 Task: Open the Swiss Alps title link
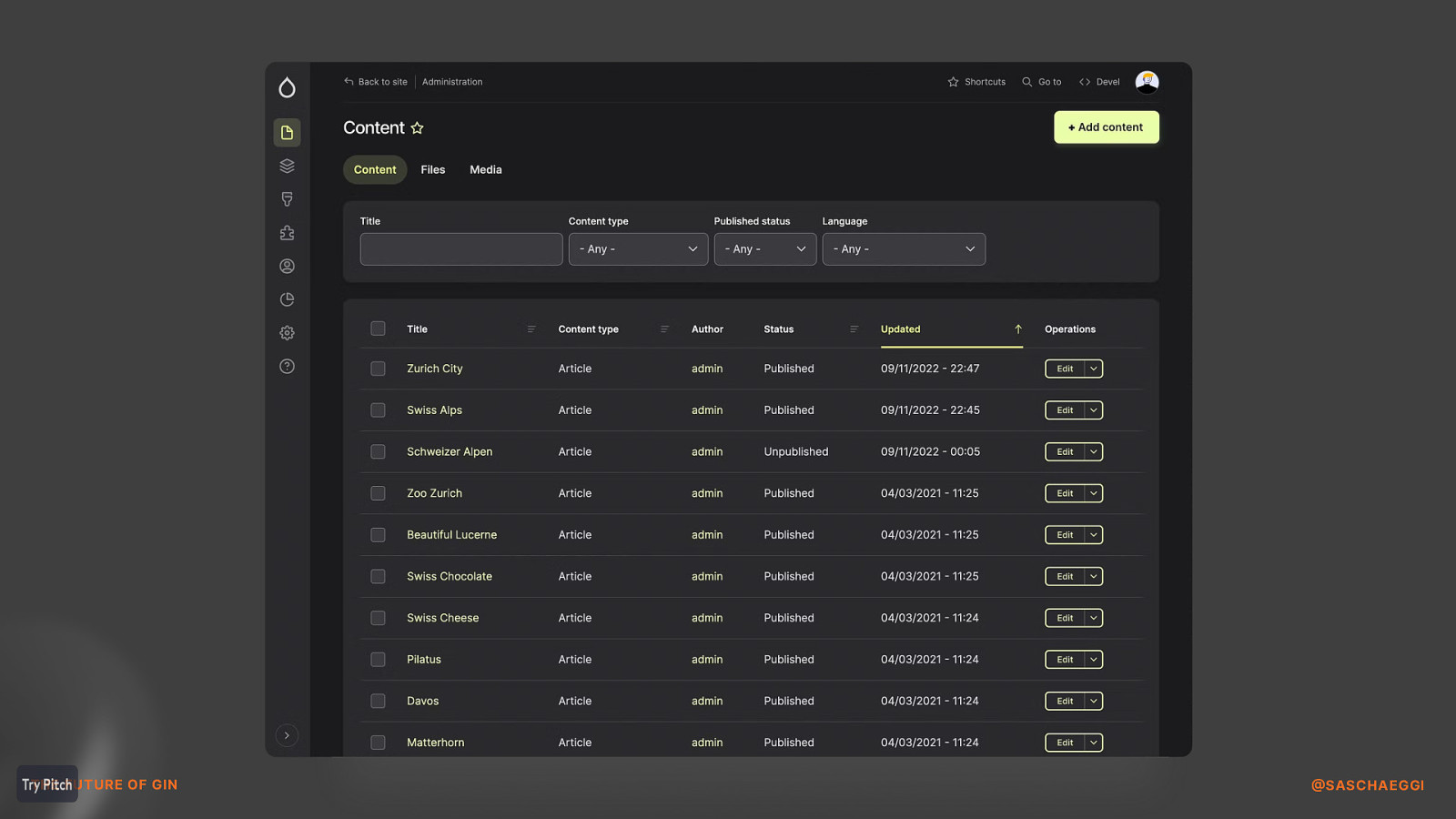(434, 410)
